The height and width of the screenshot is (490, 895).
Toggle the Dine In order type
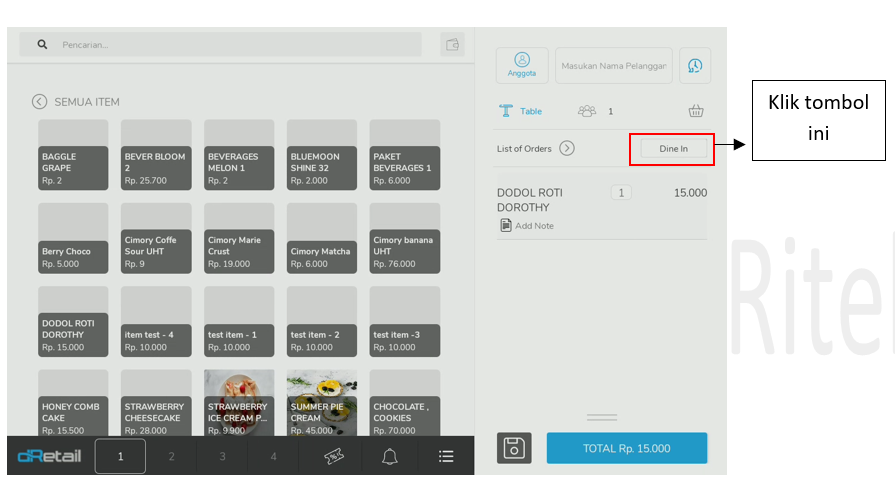pos(673,148)
